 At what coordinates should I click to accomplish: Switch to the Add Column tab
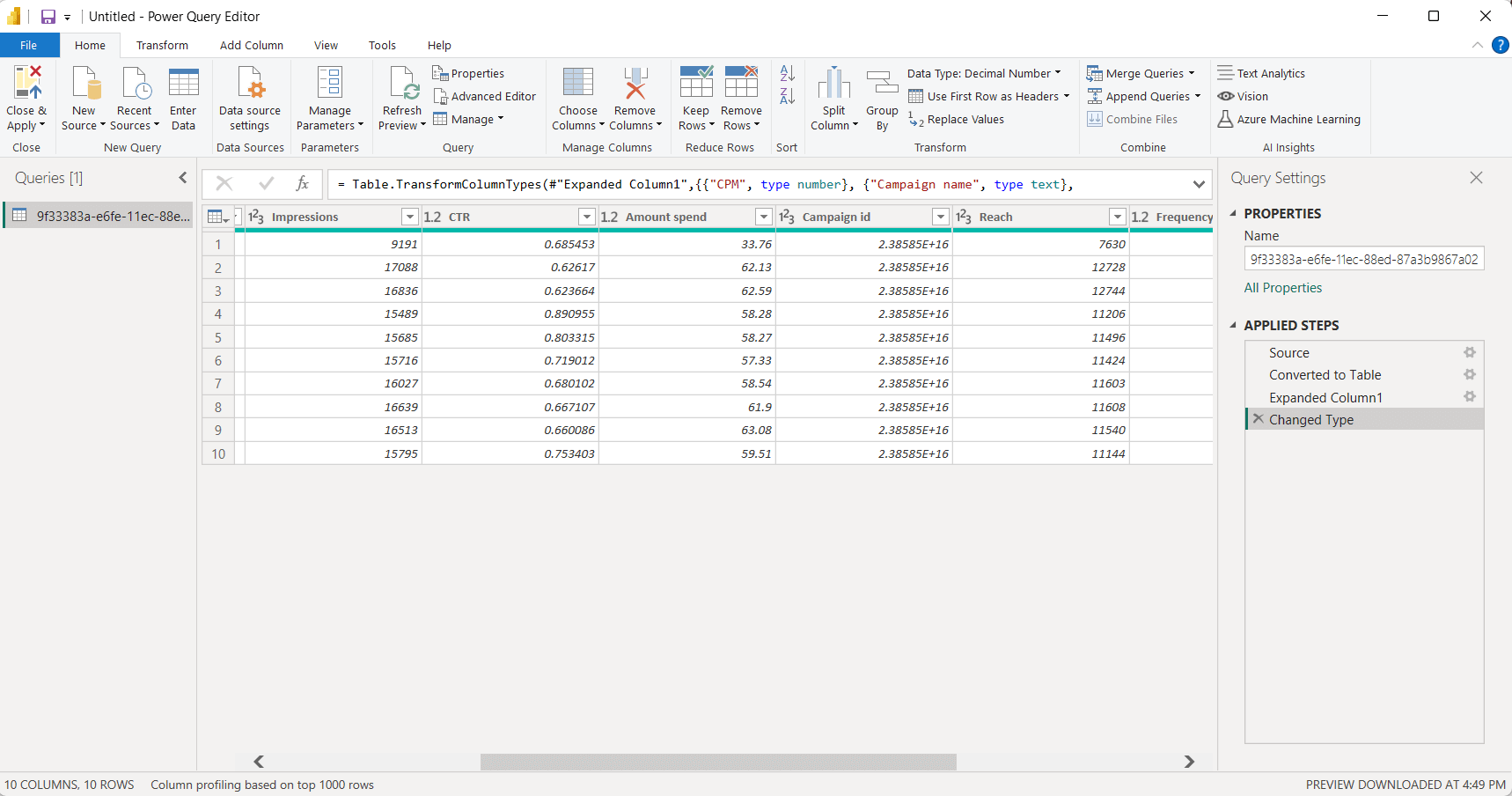pos(252,45)
